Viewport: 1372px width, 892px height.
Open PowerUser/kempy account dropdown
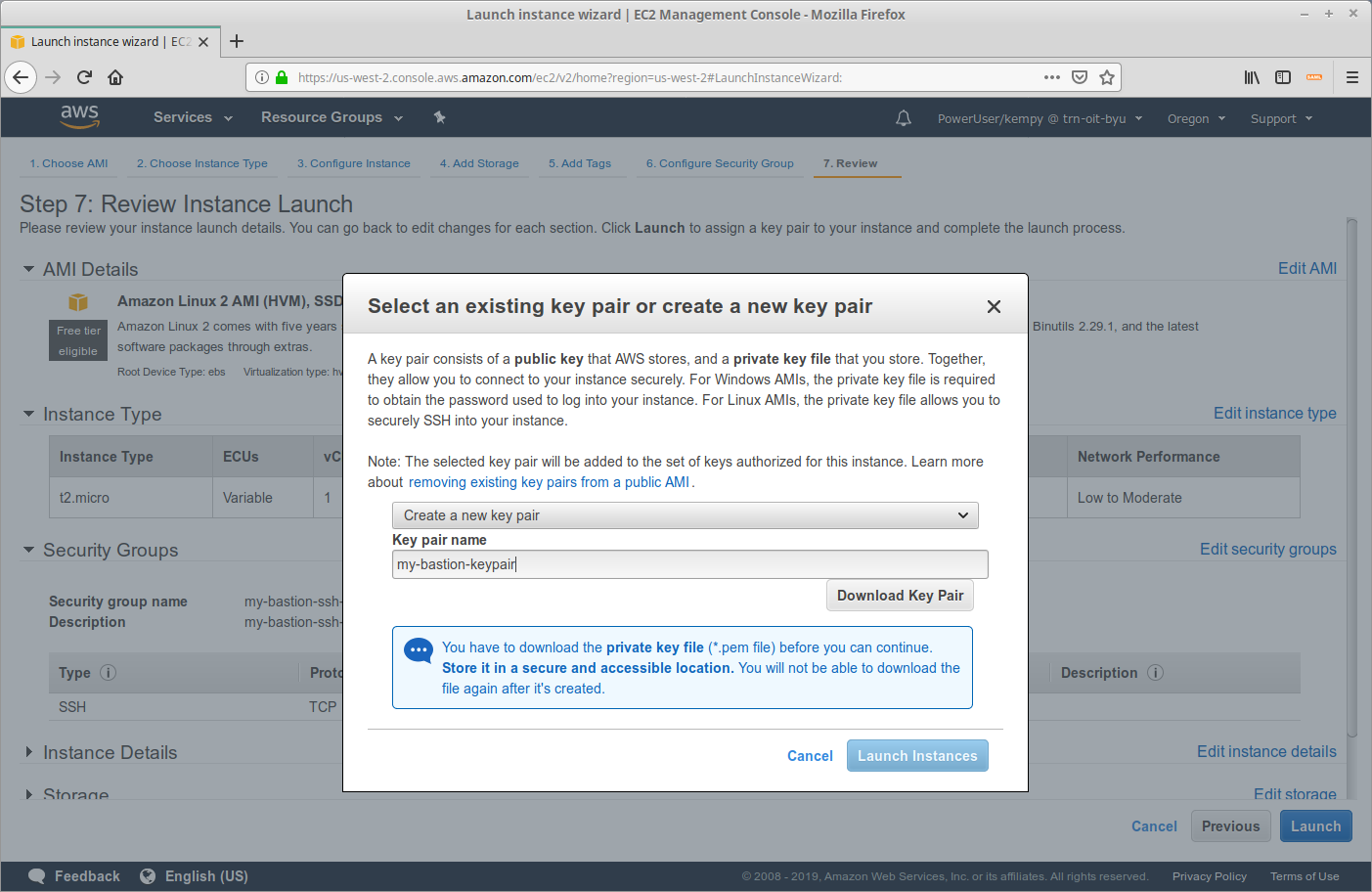1040,119
